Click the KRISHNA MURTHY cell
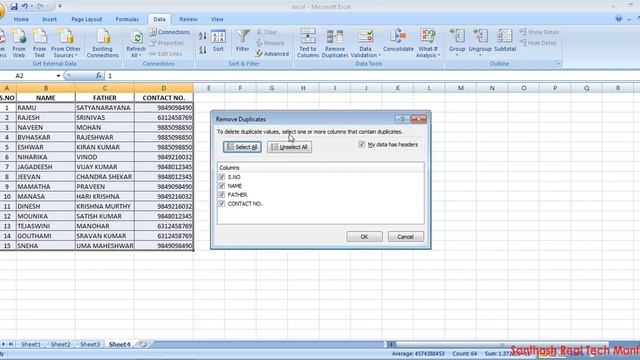 coord(104,207)
